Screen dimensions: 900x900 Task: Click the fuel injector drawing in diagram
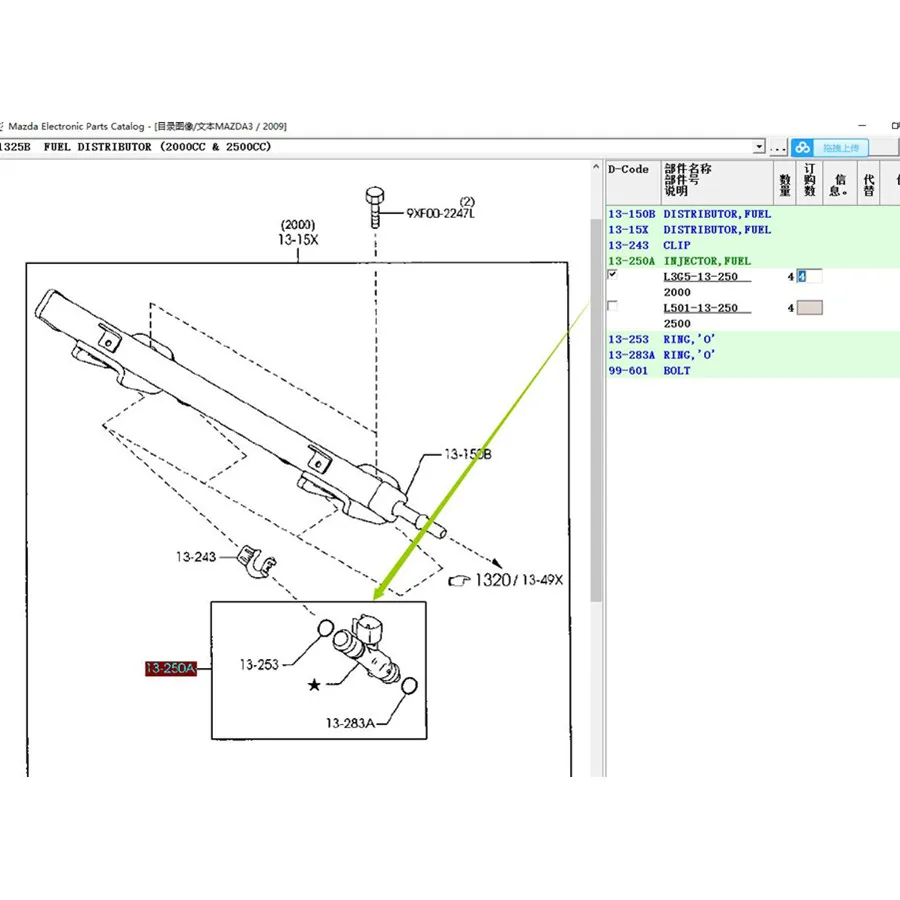tap(367, 648)
